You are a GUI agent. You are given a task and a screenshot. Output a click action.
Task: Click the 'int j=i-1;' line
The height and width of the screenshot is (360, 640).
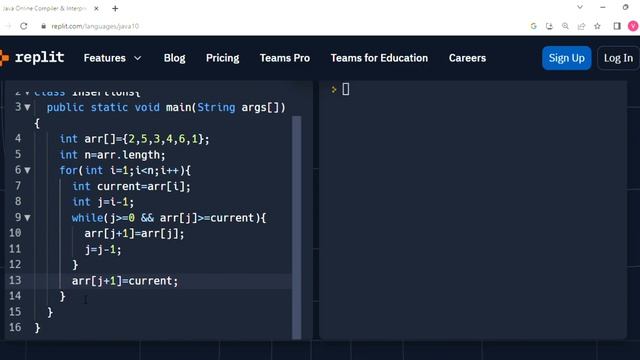(103, 202)
